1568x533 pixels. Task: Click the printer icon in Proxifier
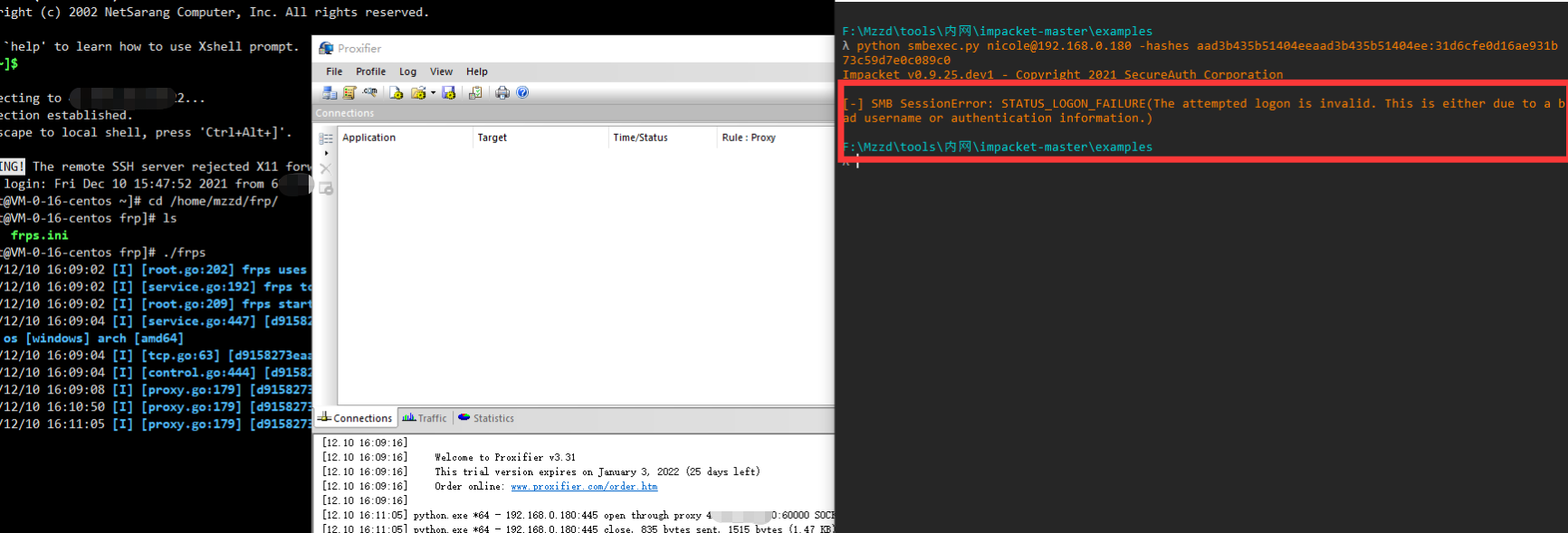point(502,92)
